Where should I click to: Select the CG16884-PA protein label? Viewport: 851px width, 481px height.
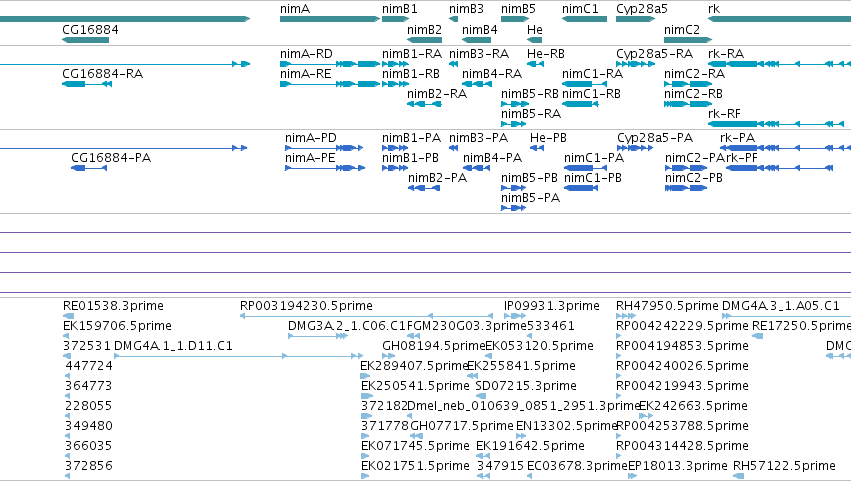[x=111, y=158]
